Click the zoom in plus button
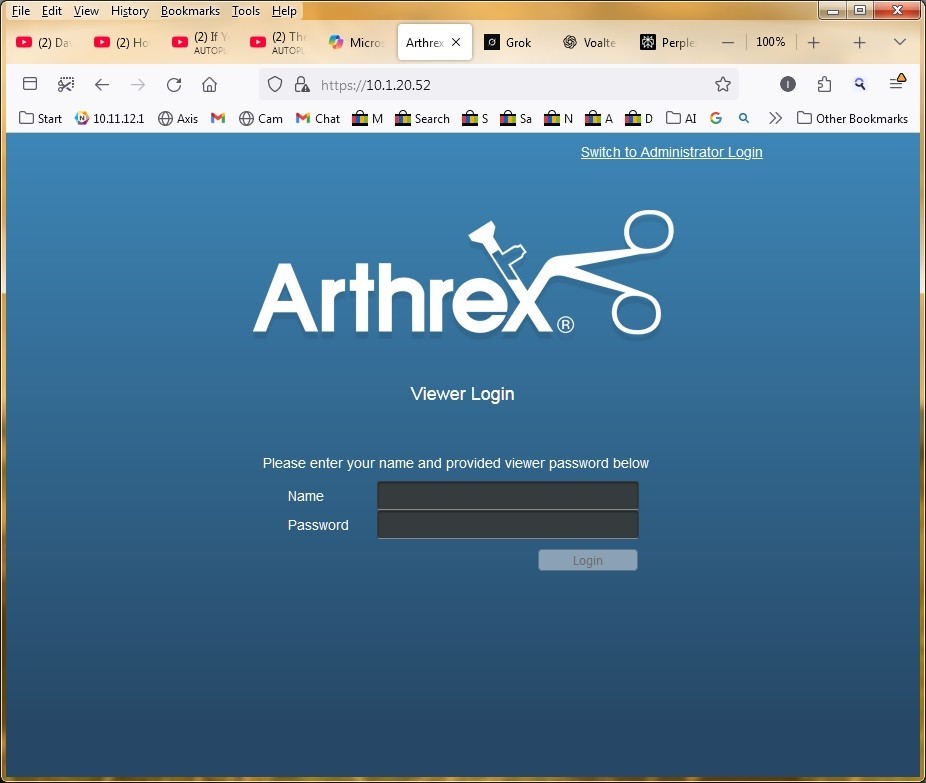The image size is (926, 783). [x=813, y=43]
